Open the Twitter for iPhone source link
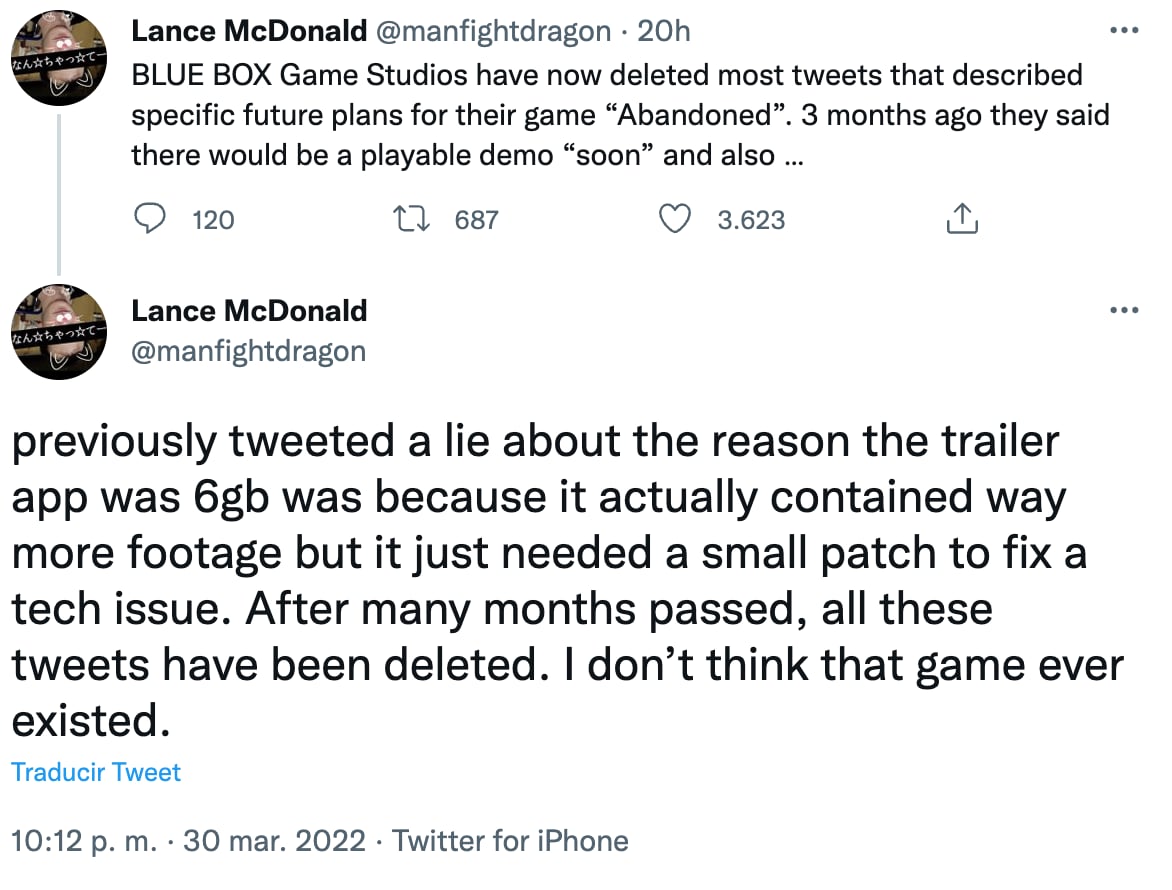The height and width of the screenshot is (890, 1172). tap(510, 840)
